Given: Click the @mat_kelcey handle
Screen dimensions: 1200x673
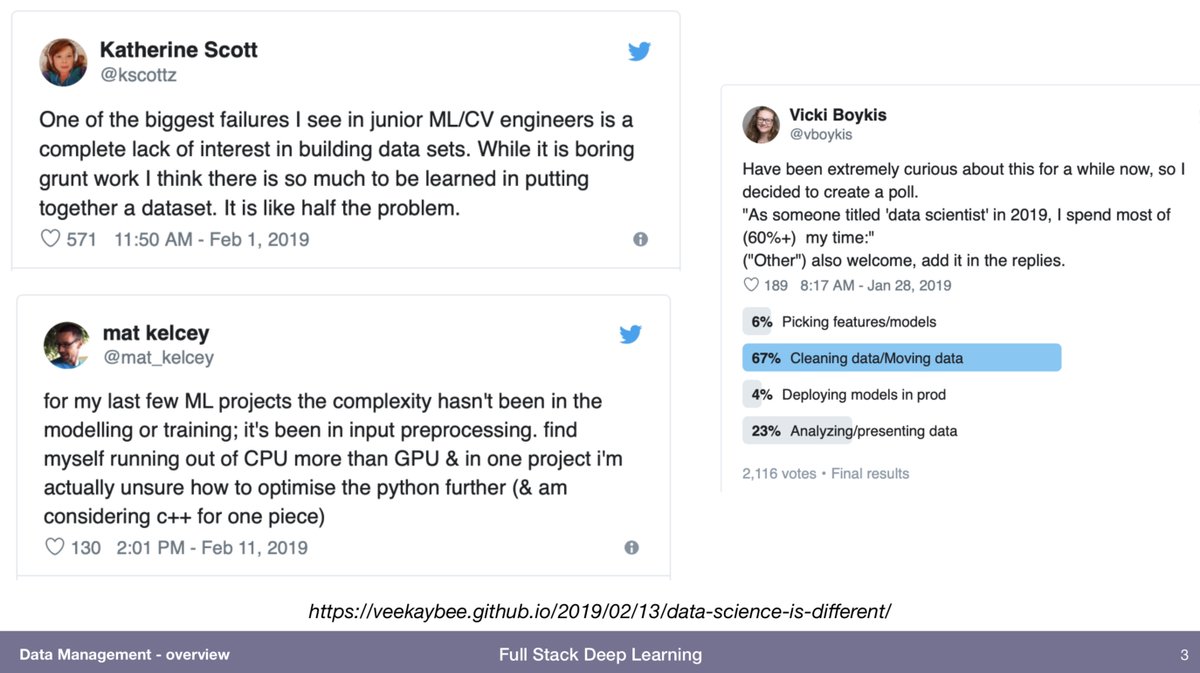Looking at the screenshot, I should pyautogui.click(x=158, y=357).
